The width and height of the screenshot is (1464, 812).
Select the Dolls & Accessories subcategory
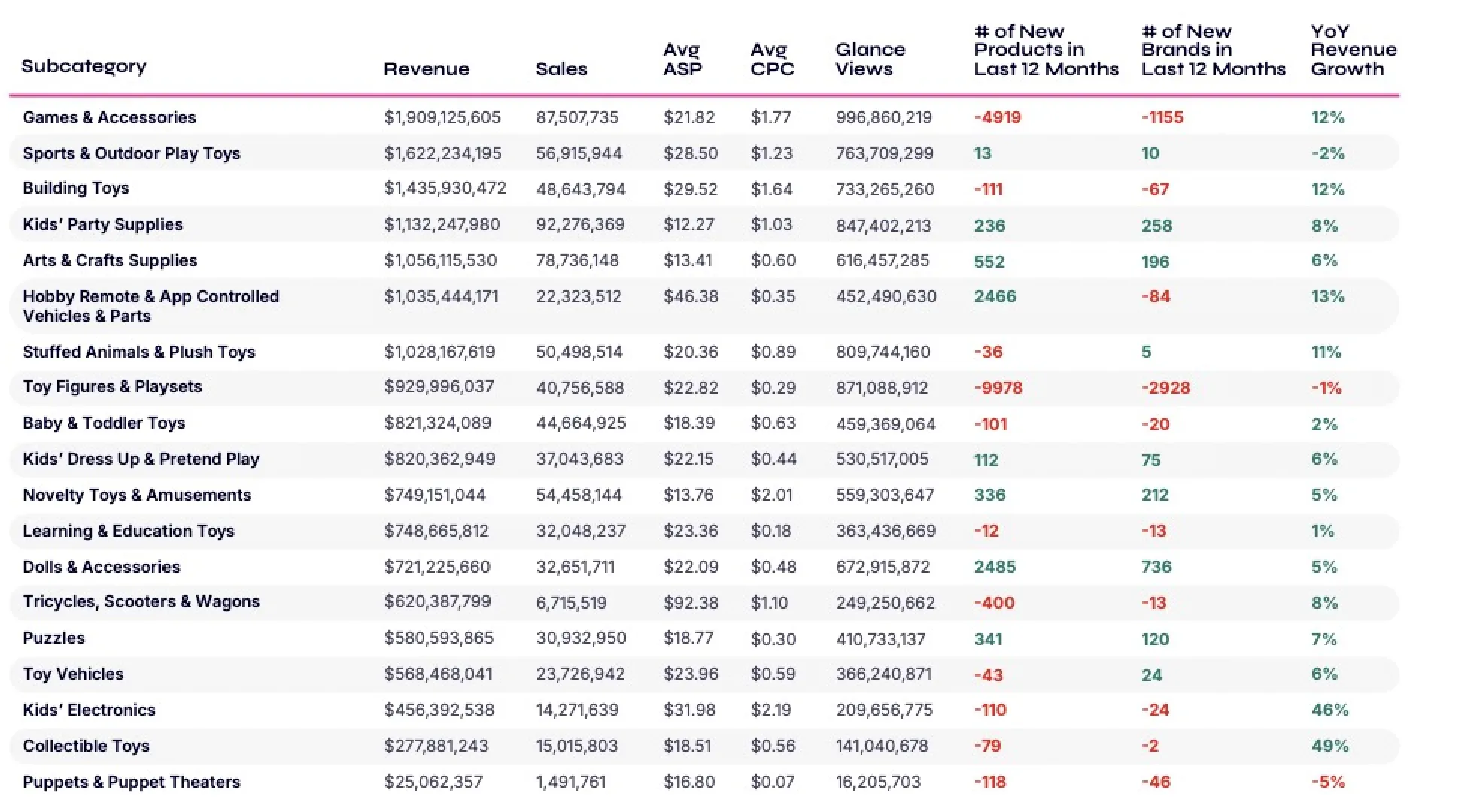click(x=102, y=568)
